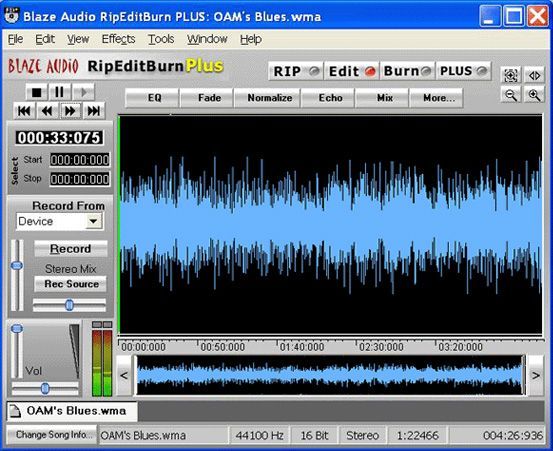Pause the audio playback
Image resolution: width=553 pixels, height=451 pixels.
(59, 92)
